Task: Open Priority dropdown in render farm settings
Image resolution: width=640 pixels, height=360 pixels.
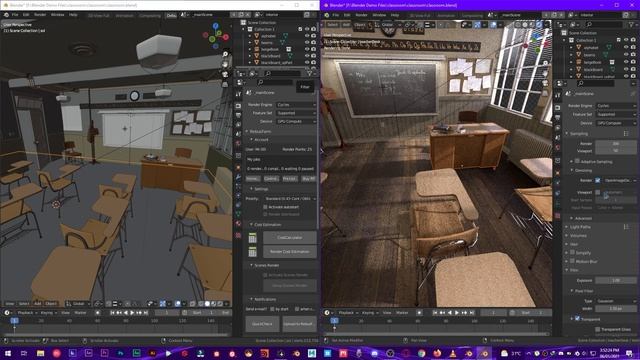Action: [290, 198]
